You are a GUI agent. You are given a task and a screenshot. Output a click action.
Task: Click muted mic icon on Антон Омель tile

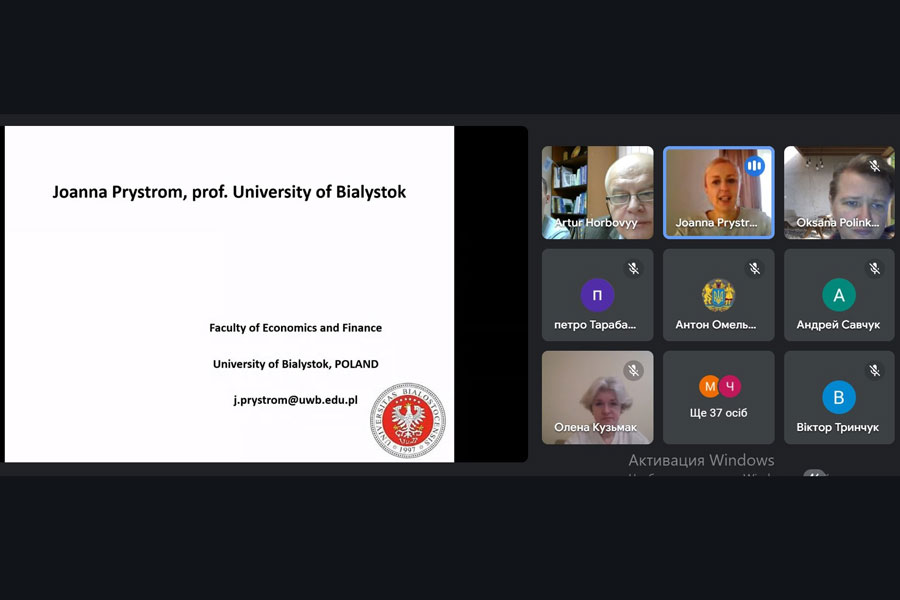(754, 268)
